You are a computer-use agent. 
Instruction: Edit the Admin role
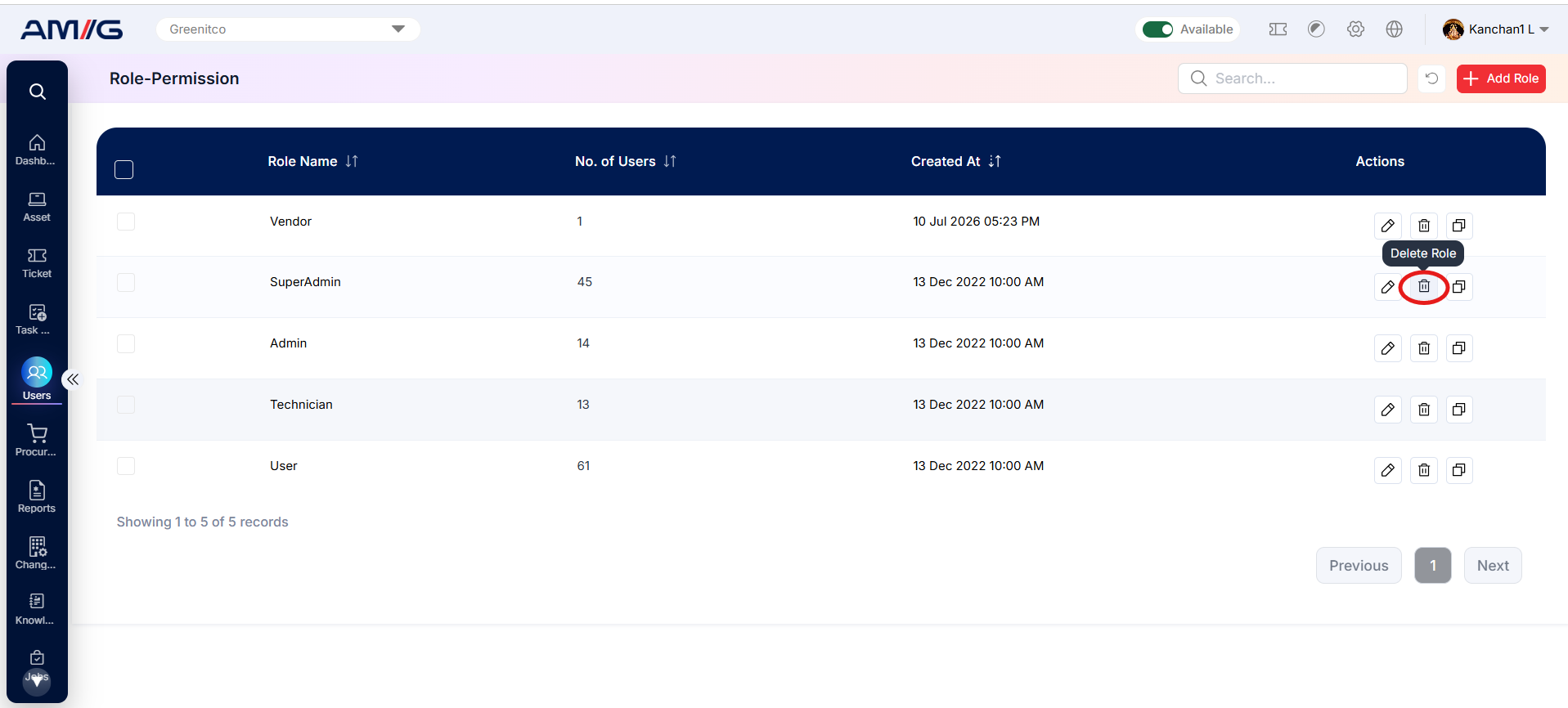point(1388,348)
